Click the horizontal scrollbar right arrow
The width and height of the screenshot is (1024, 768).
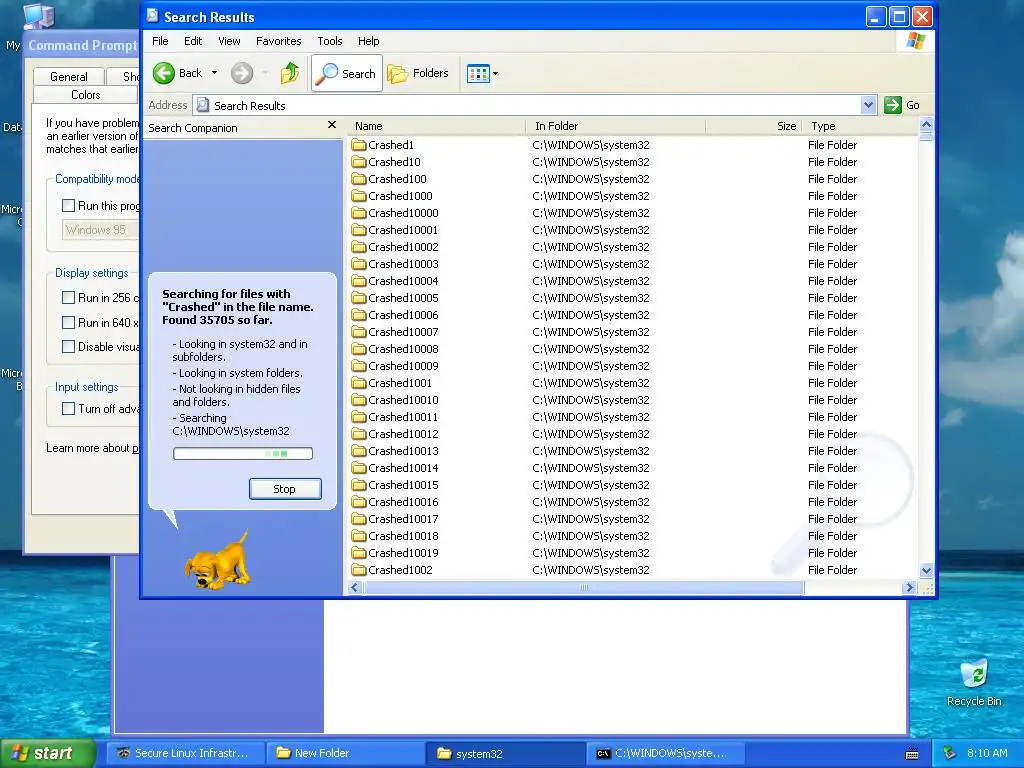908,587
